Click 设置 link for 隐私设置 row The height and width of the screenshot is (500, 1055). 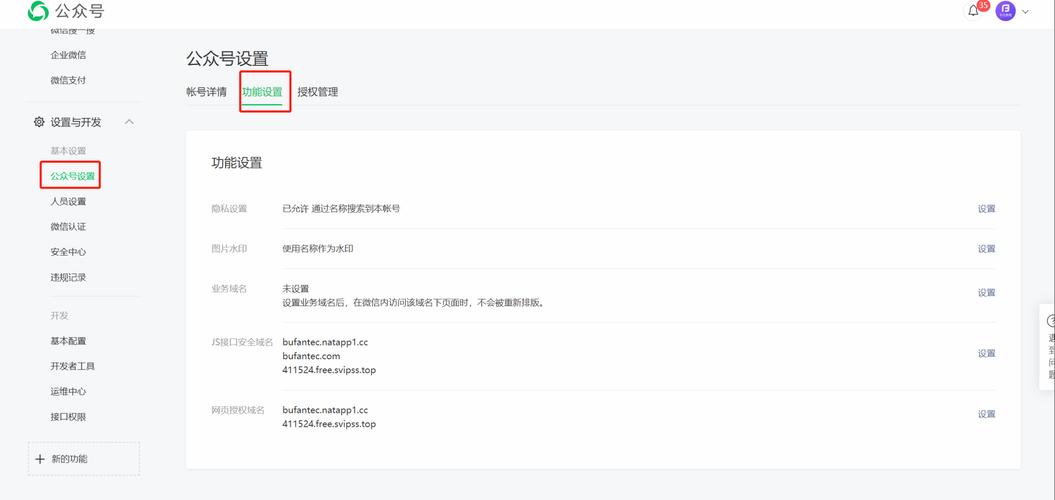(x=986, y=209)
